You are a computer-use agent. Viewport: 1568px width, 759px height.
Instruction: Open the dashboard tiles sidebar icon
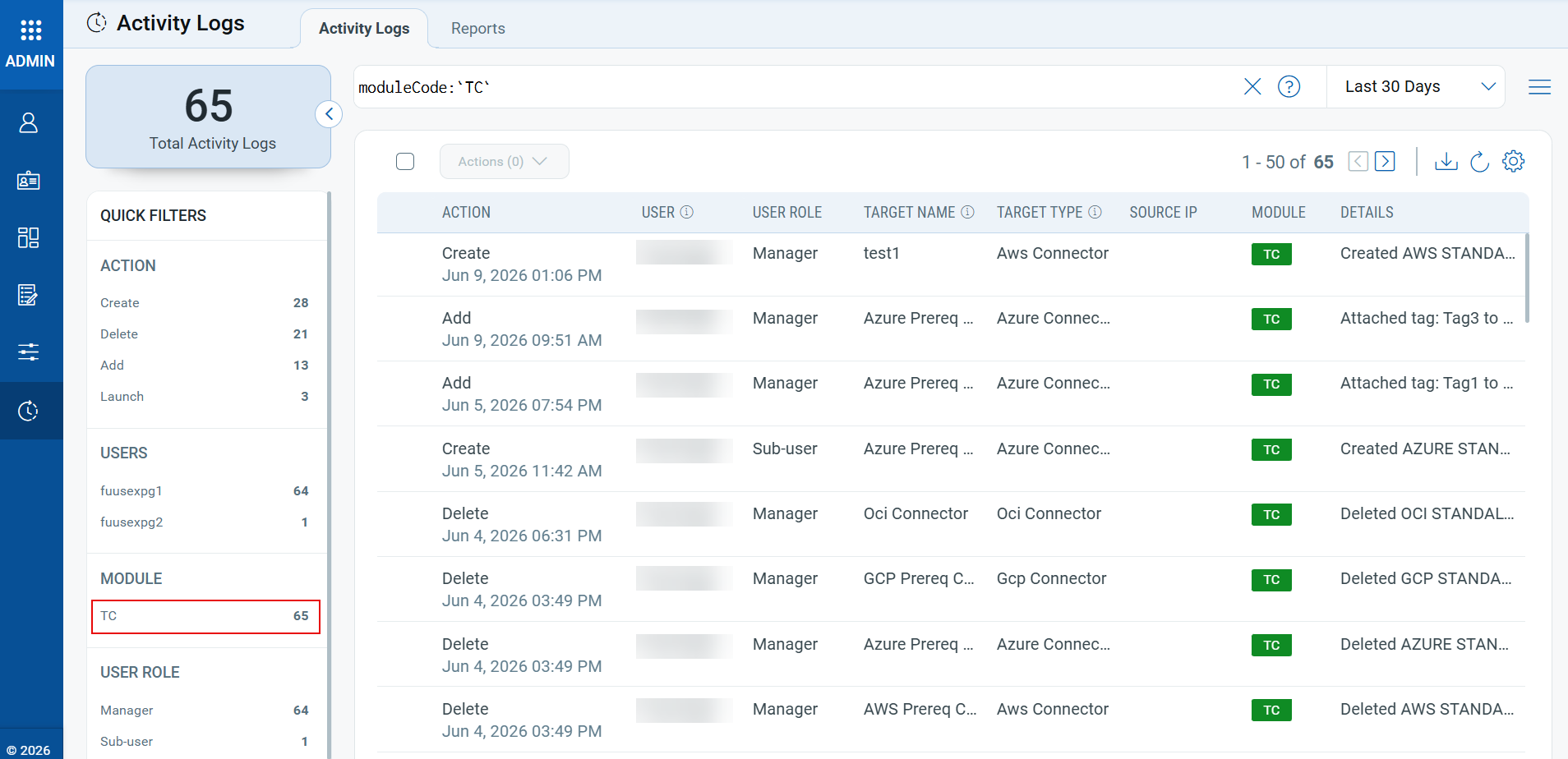point(29,238)
